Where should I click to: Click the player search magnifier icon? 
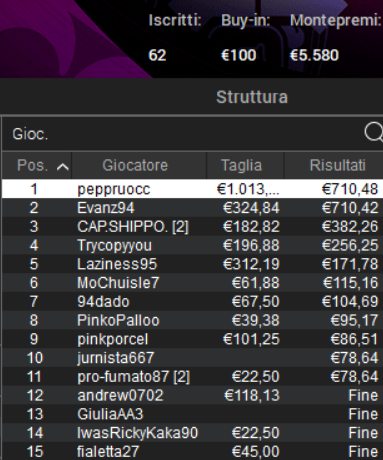[x=374, y=133]
